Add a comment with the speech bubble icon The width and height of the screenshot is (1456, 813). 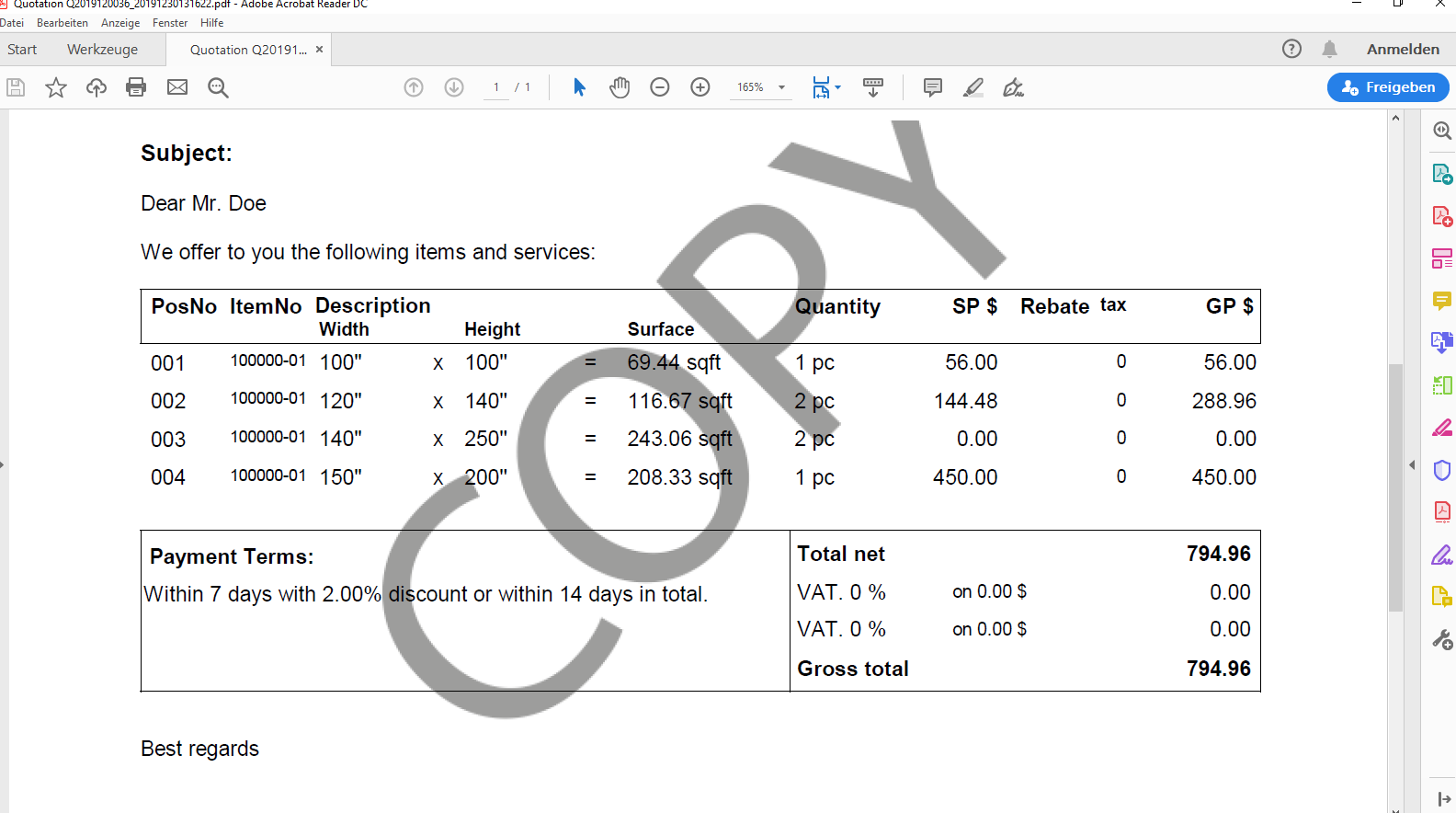pos(932,87)
